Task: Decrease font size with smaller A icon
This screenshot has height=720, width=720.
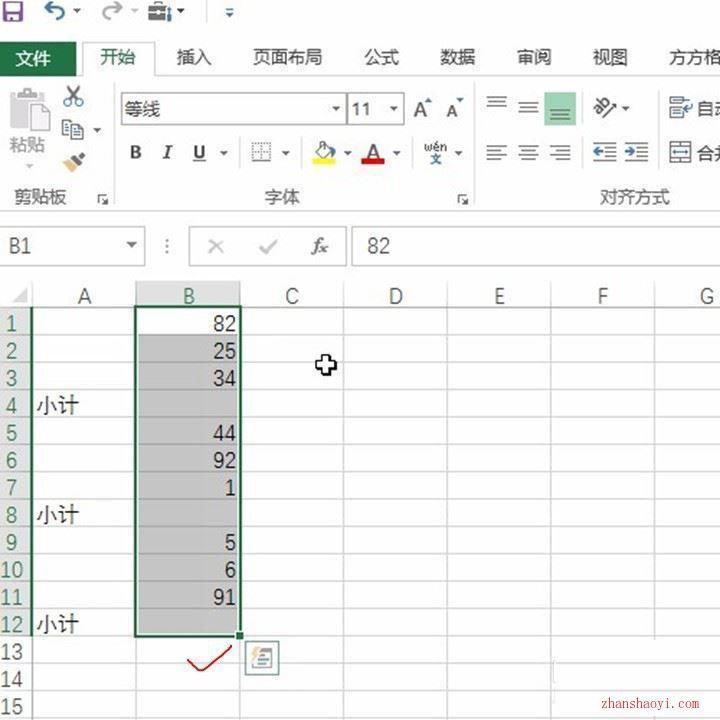Action: click(x=455, y=109)
